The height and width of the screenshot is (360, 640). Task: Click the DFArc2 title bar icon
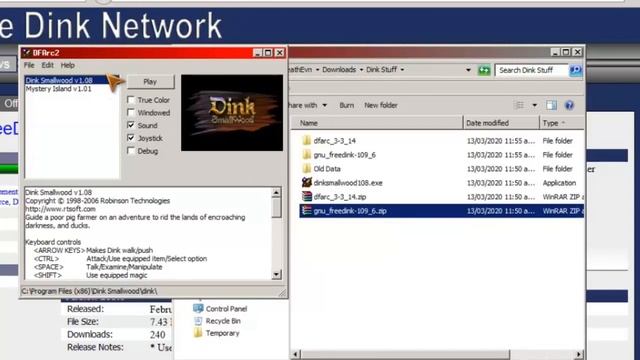click(27, 53)
